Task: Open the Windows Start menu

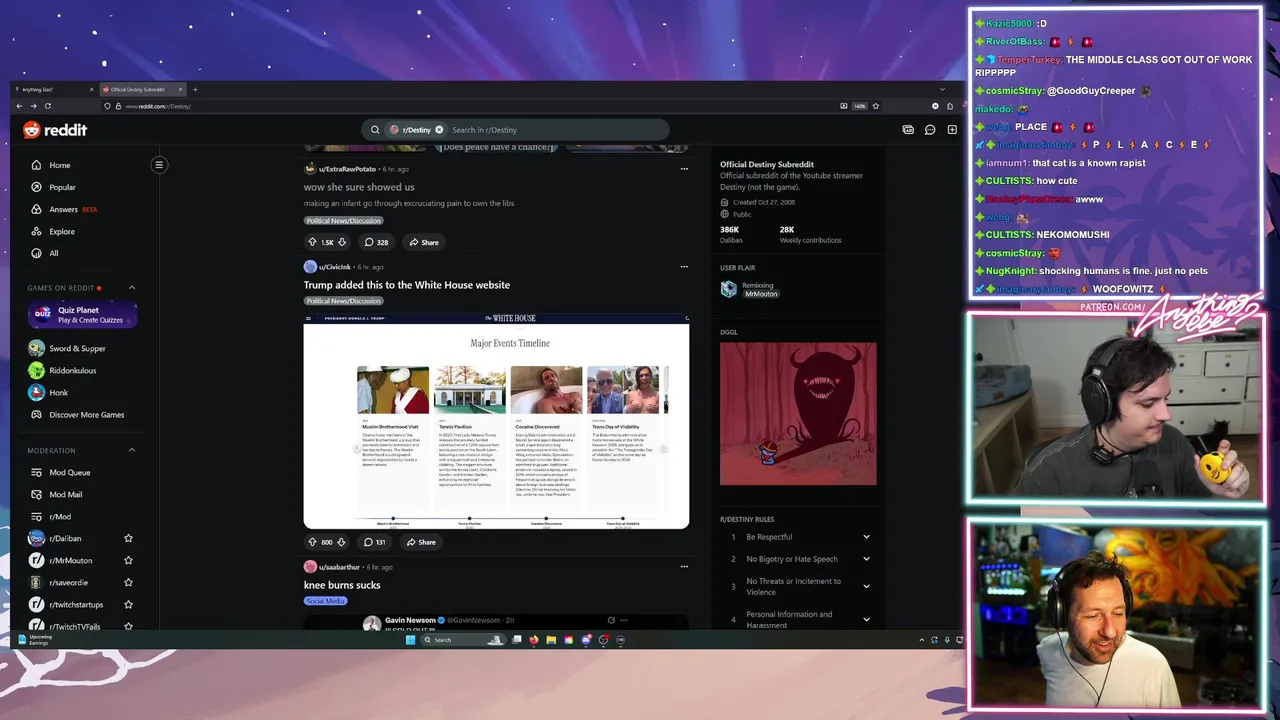Action: pos(410,640)
